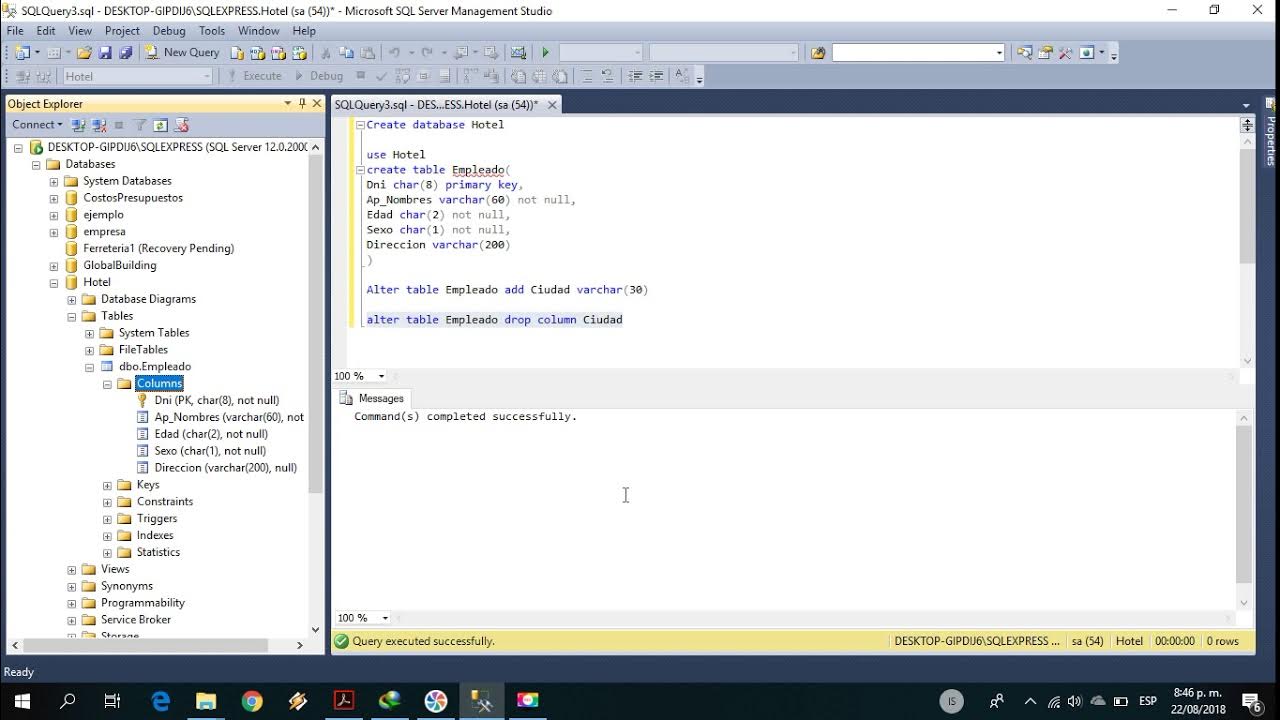
Task: Click the Parse checkmark icon
Action: (x=381, y=76)
